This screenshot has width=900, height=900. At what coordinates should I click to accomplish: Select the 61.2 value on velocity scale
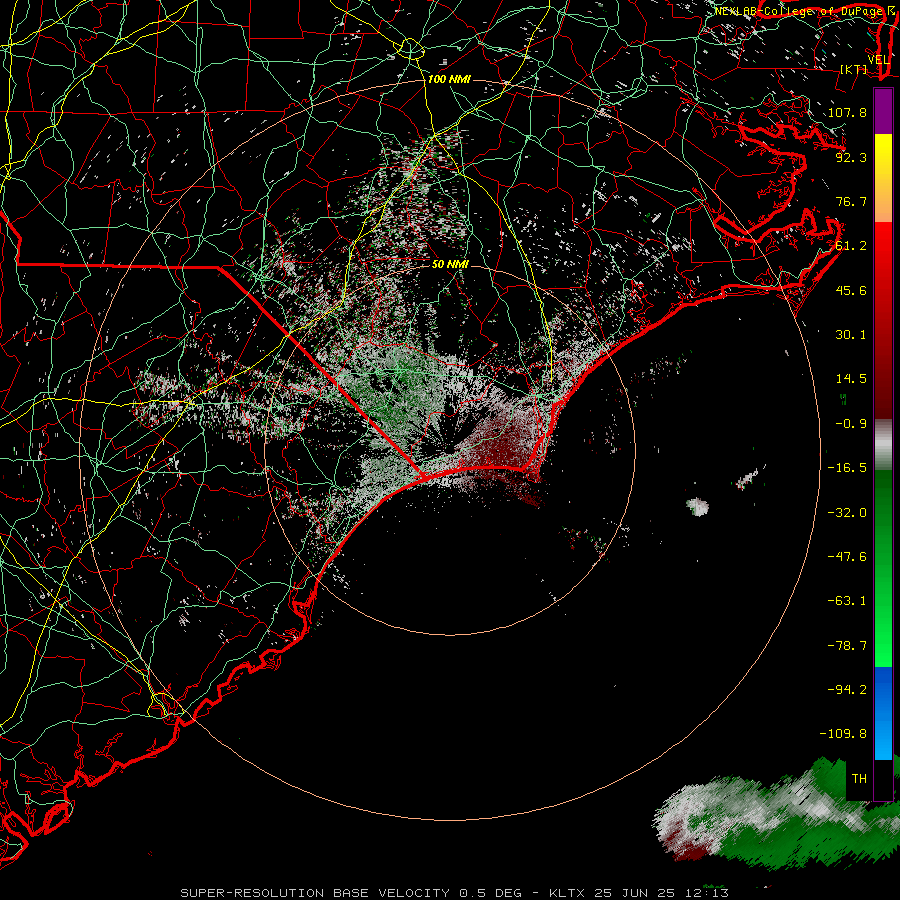pos(851,246)
